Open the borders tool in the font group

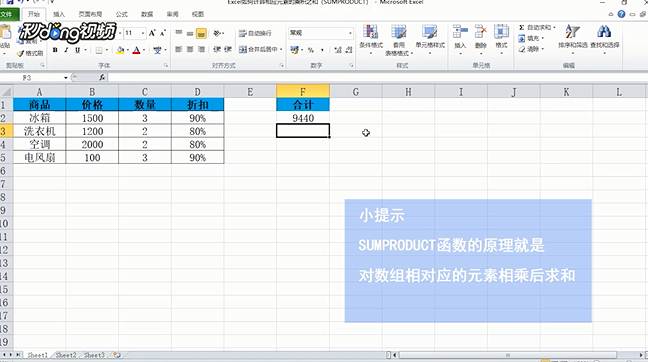(99, 50)
